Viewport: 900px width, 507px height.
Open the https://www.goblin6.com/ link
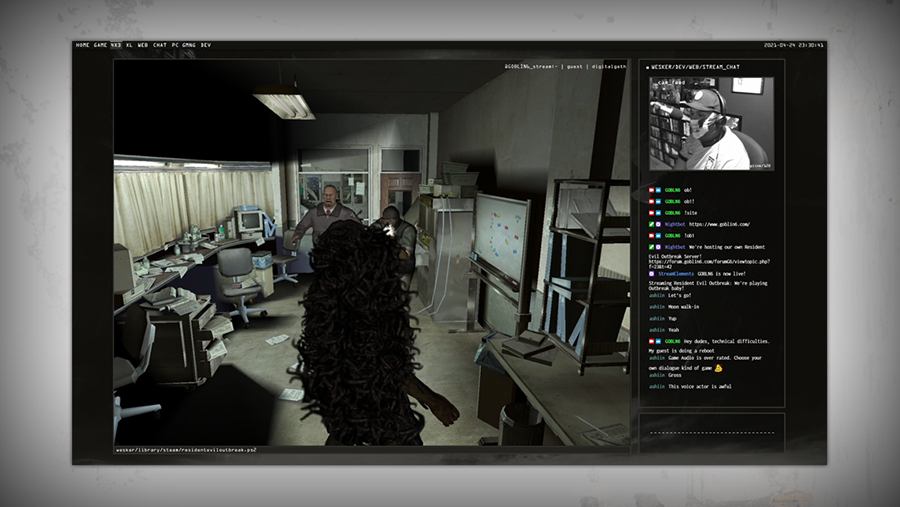pyautogui.click(x=719, y=225)
